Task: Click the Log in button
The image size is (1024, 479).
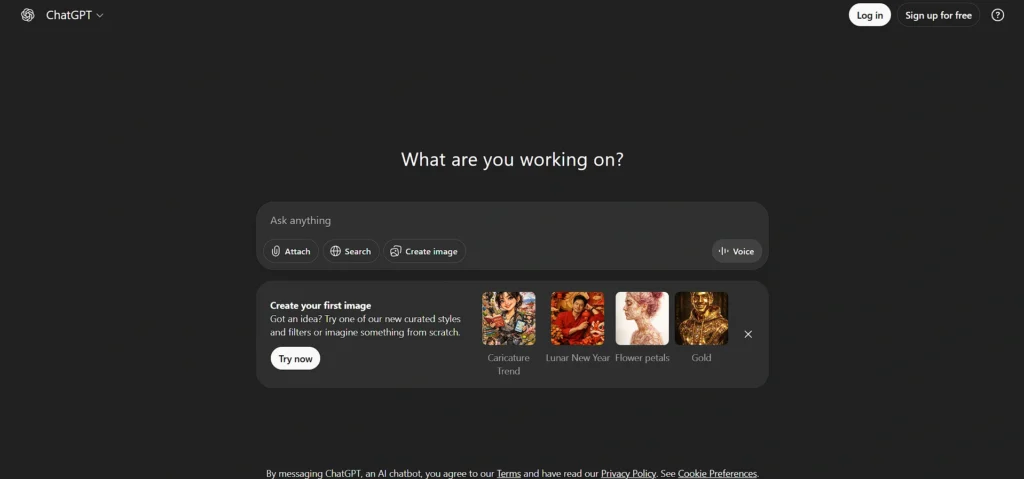Action: tap(869, 15)
